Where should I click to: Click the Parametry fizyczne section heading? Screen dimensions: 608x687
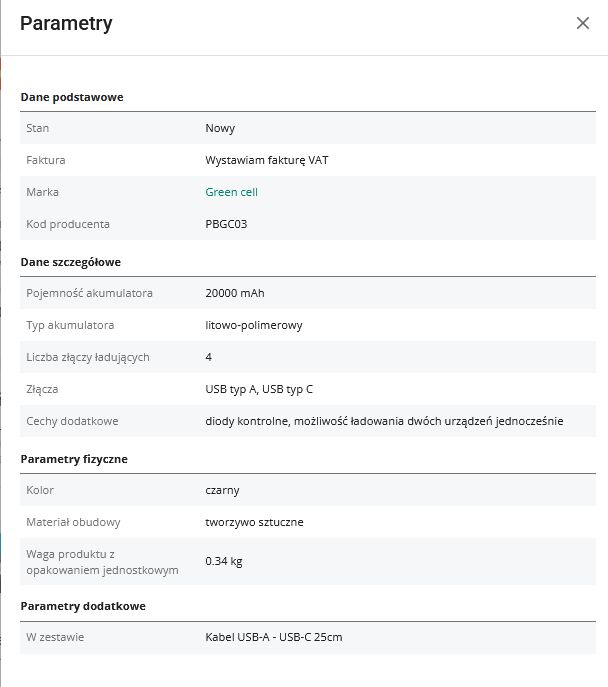tap(74, 459)
